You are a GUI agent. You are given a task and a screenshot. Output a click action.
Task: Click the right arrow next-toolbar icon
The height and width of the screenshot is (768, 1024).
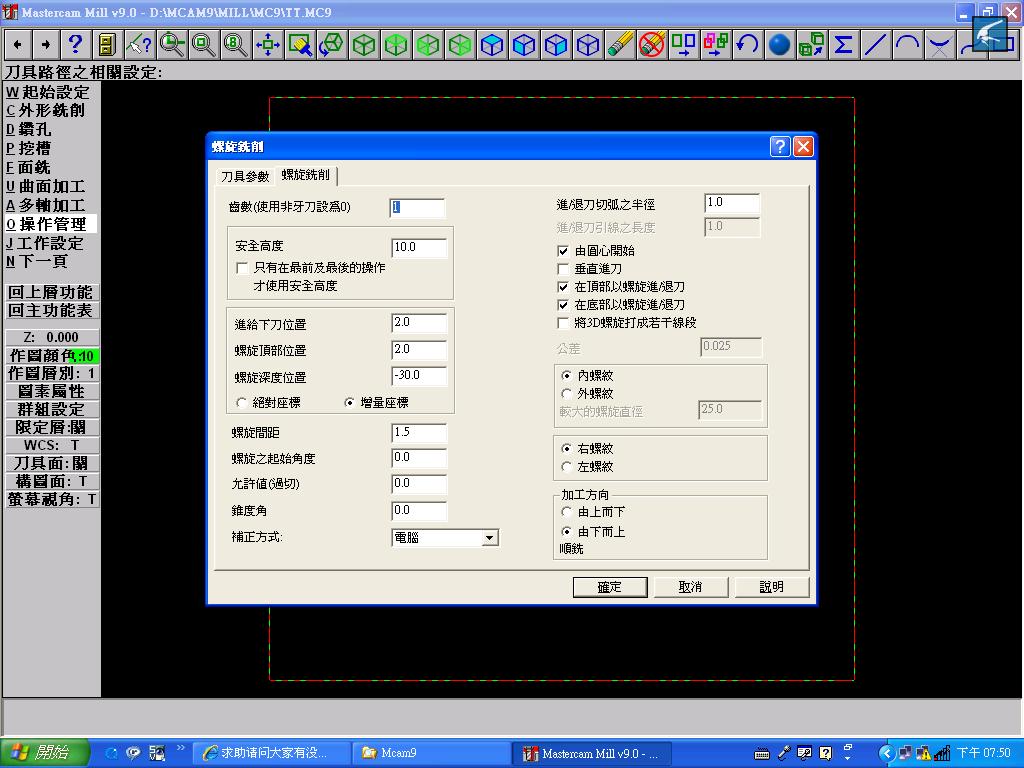[x=46, y=44]
